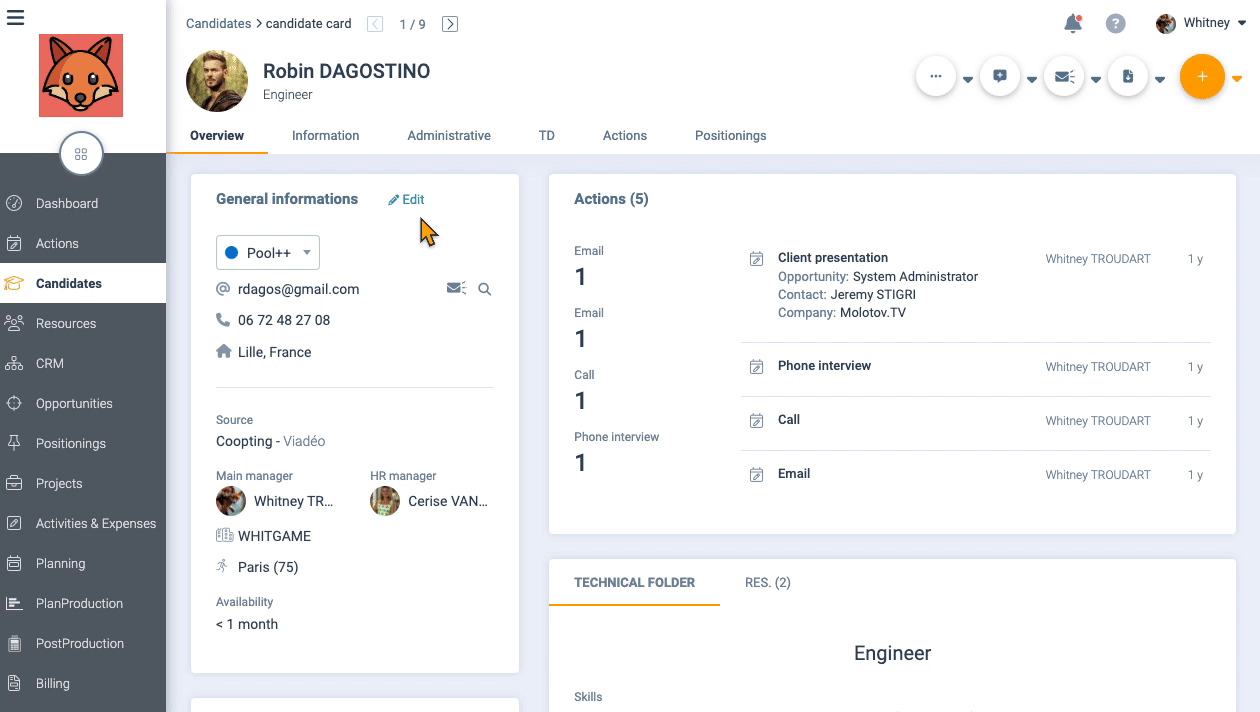Go to next candidate card arrow
1260x712 pixels.
(x=450, y=24)
